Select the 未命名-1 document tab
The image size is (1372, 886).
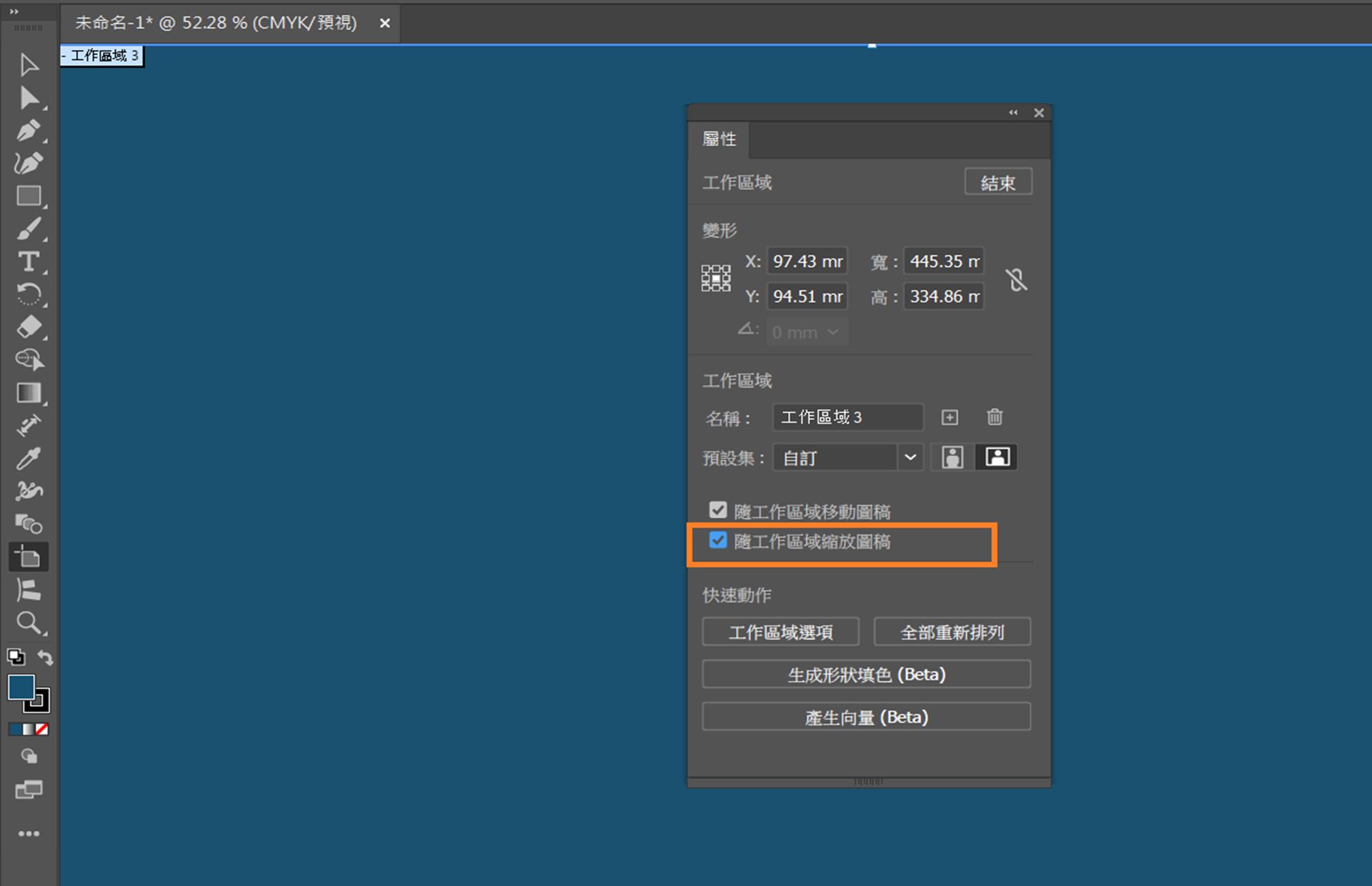pos(214,23)
